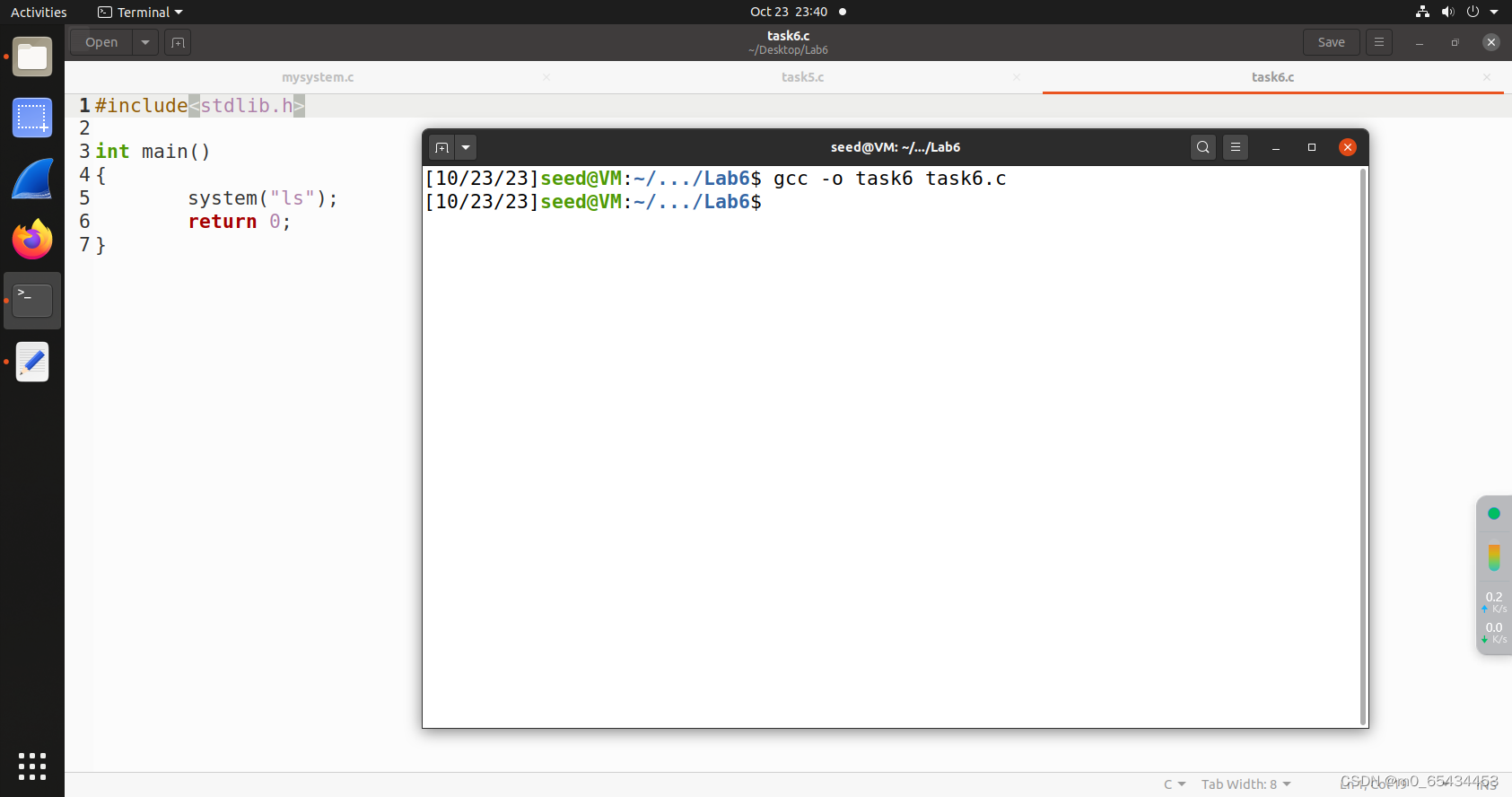
Task: Open the Activities overview
Action: [x=39, y=12]
